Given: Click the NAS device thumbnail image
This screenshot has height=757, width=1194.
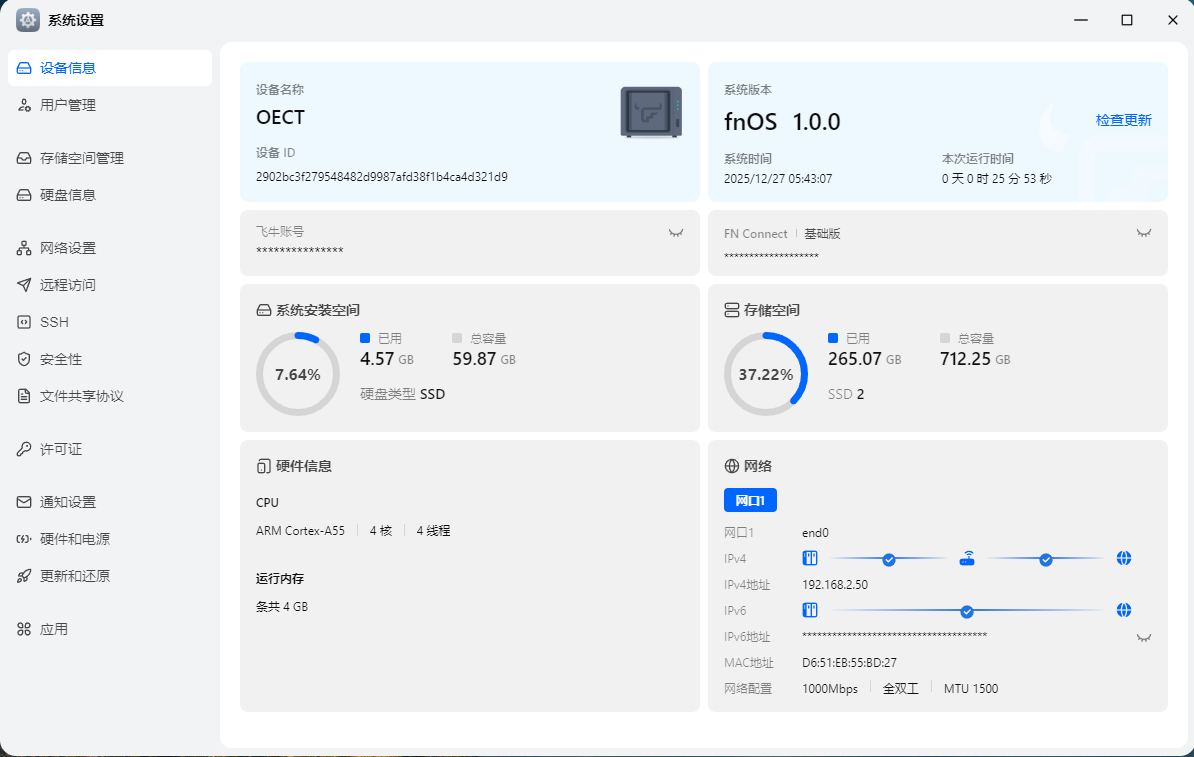Looking at the screenshot, I should pos(651,112).
